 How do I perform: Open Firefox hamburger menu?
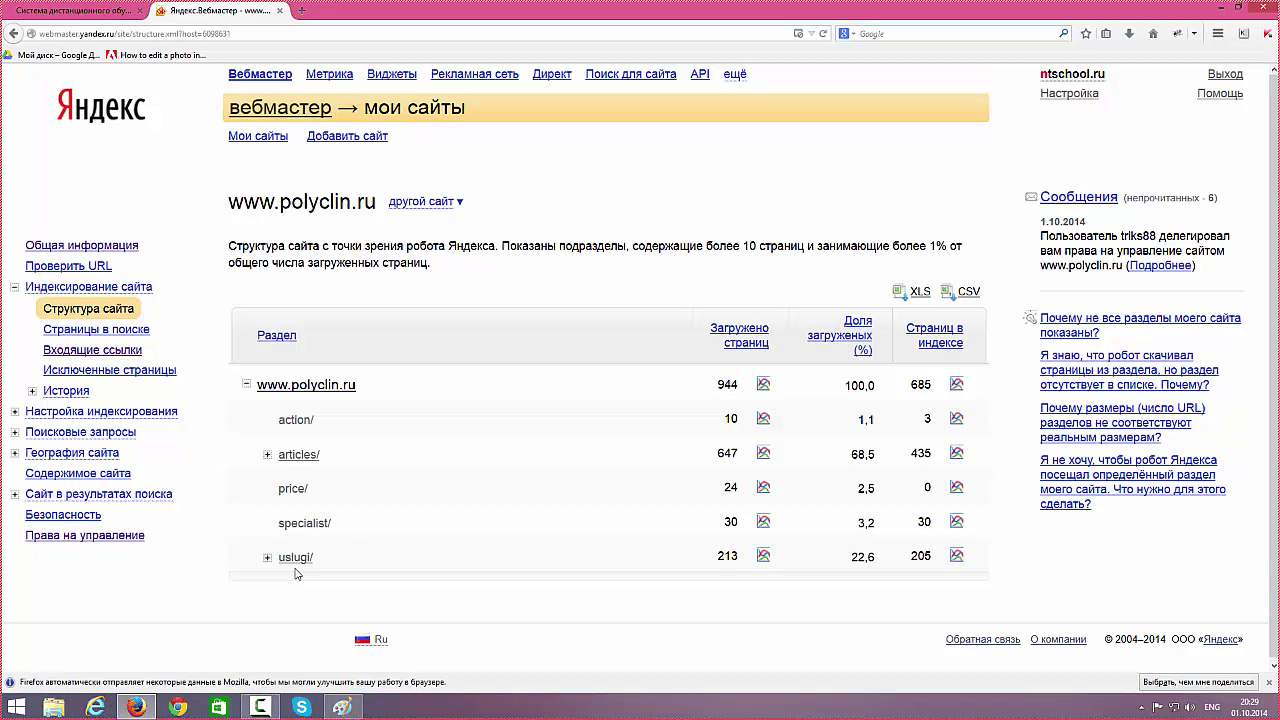point(1218,33)
